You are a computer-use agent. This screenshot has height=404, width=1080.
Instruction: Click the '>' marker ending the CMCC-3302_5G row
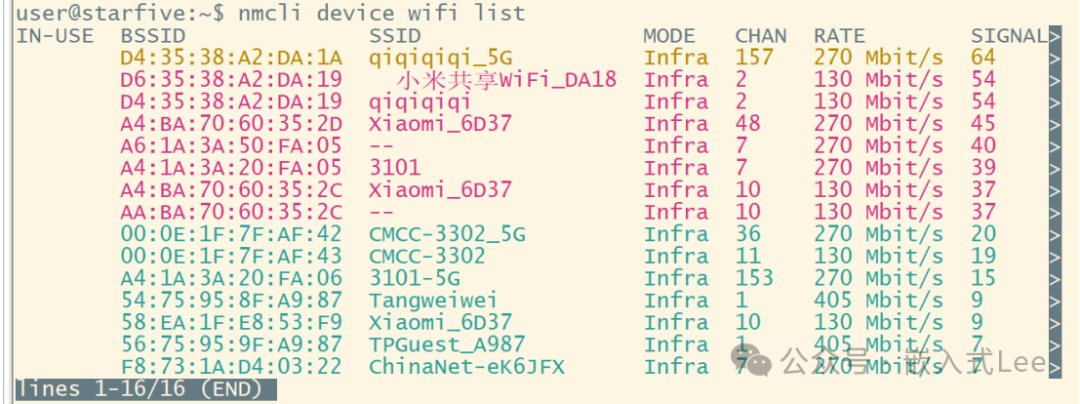(x=1054, y=234)
